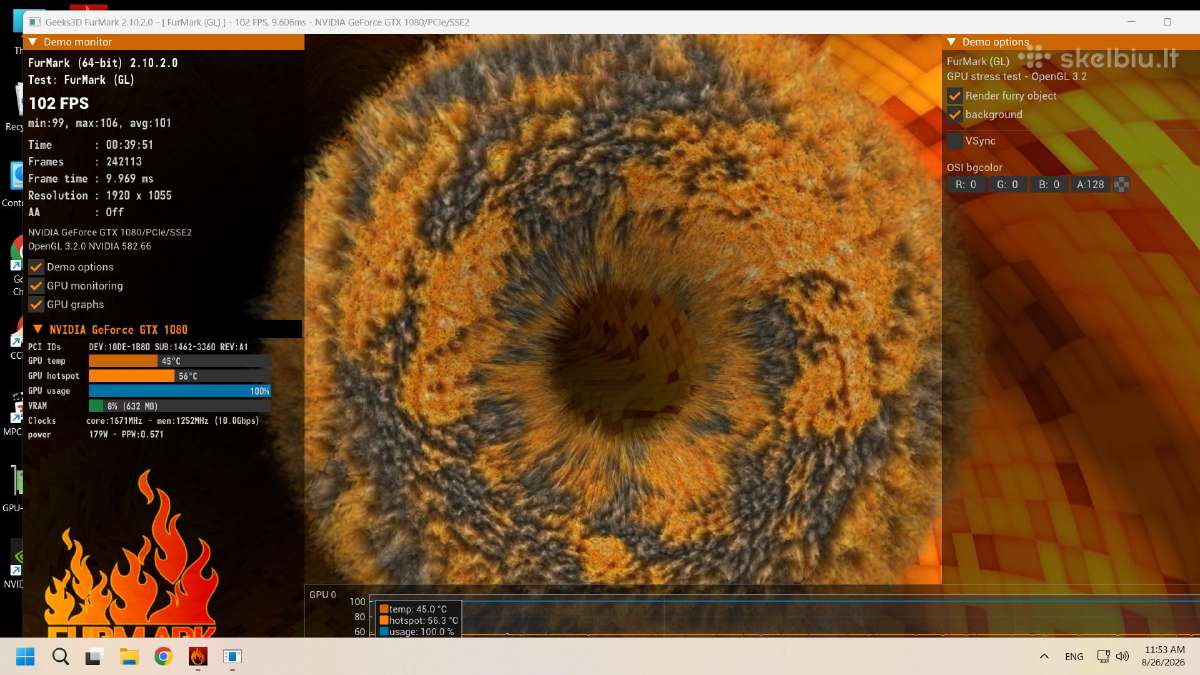Click the GPU hotspot 56°C bar

180,376
